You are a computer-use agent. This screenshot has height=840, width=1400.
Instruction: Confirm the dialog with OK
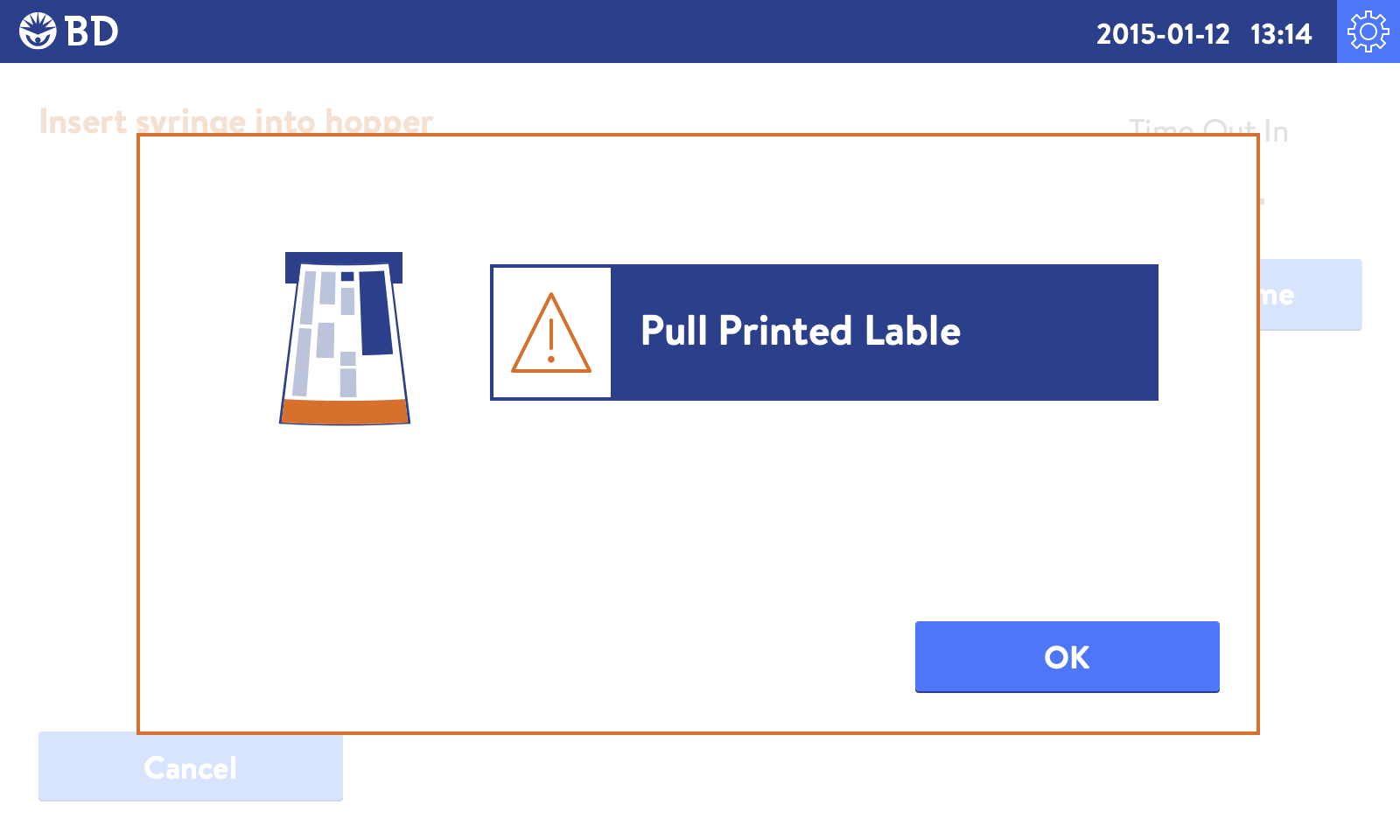tap(1067, 657)
